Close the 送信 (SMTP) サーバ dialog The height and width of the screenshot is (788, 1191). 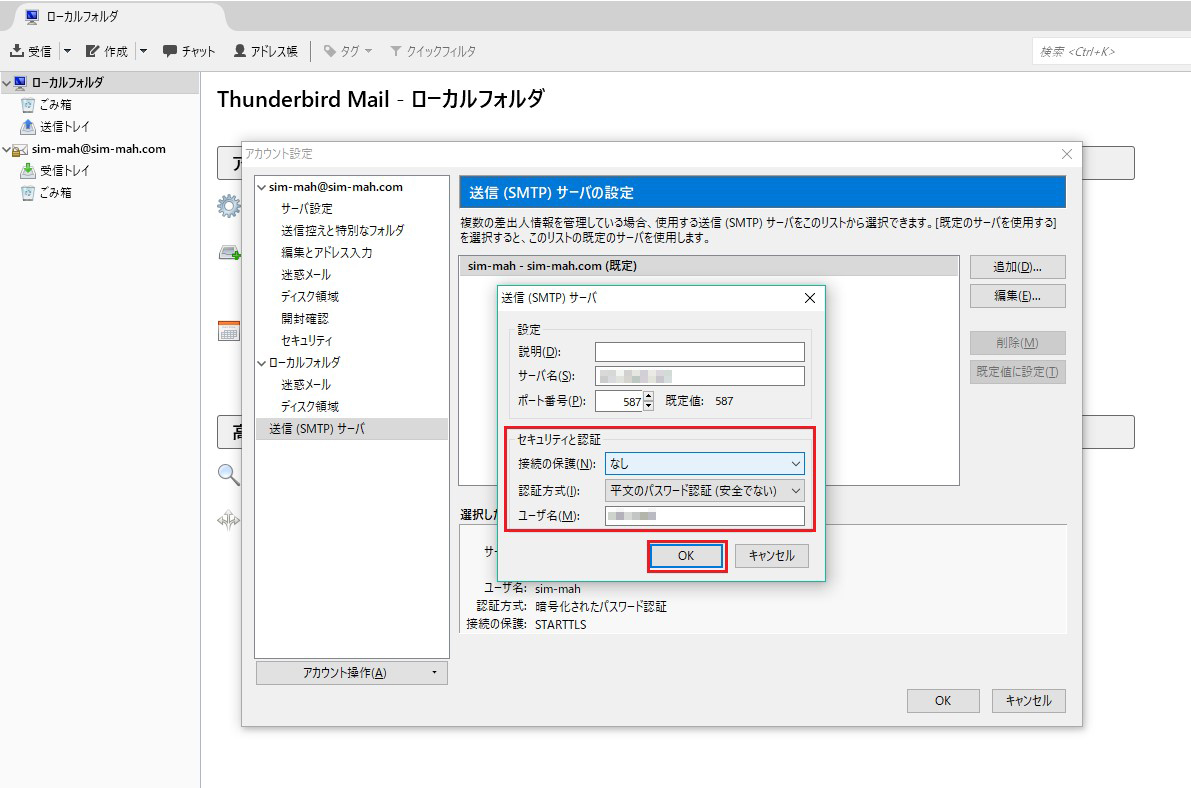click(x=810, y=299)
